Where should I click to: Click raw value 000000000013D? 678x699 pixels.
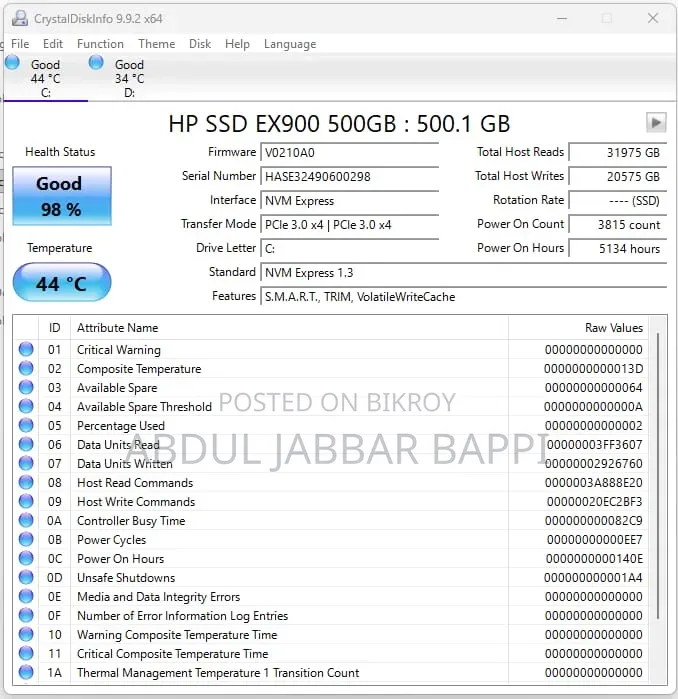593,369
